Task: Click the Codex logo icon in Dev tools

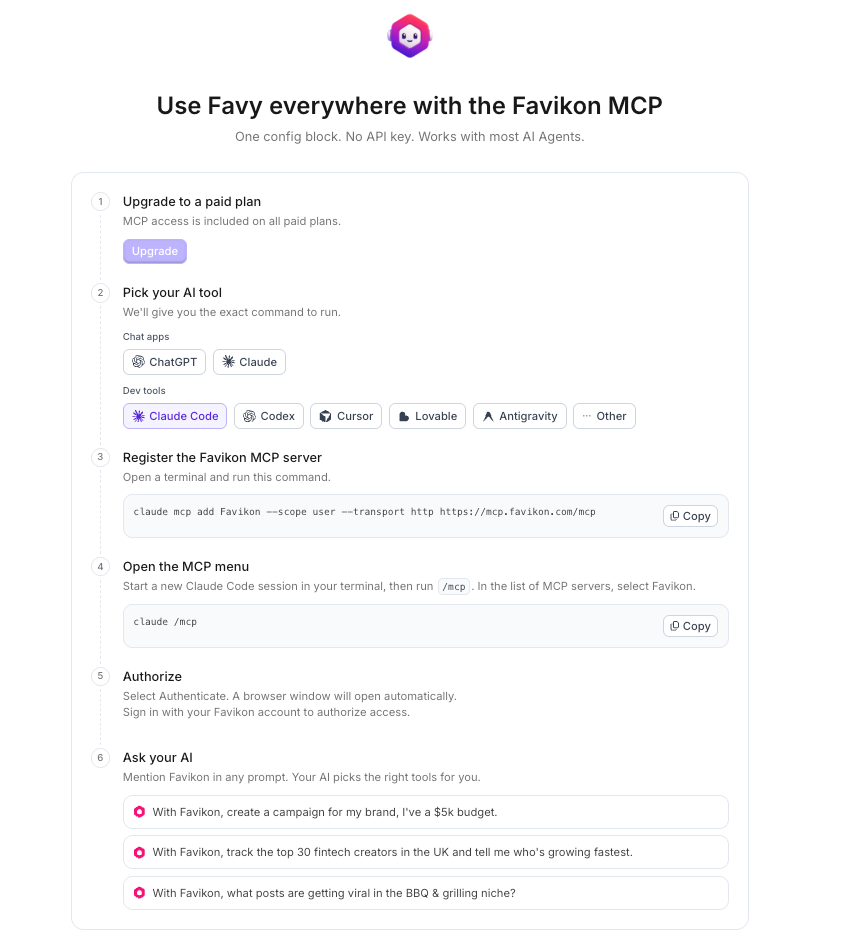Action: pyautogui.click(x=249, y=416)
